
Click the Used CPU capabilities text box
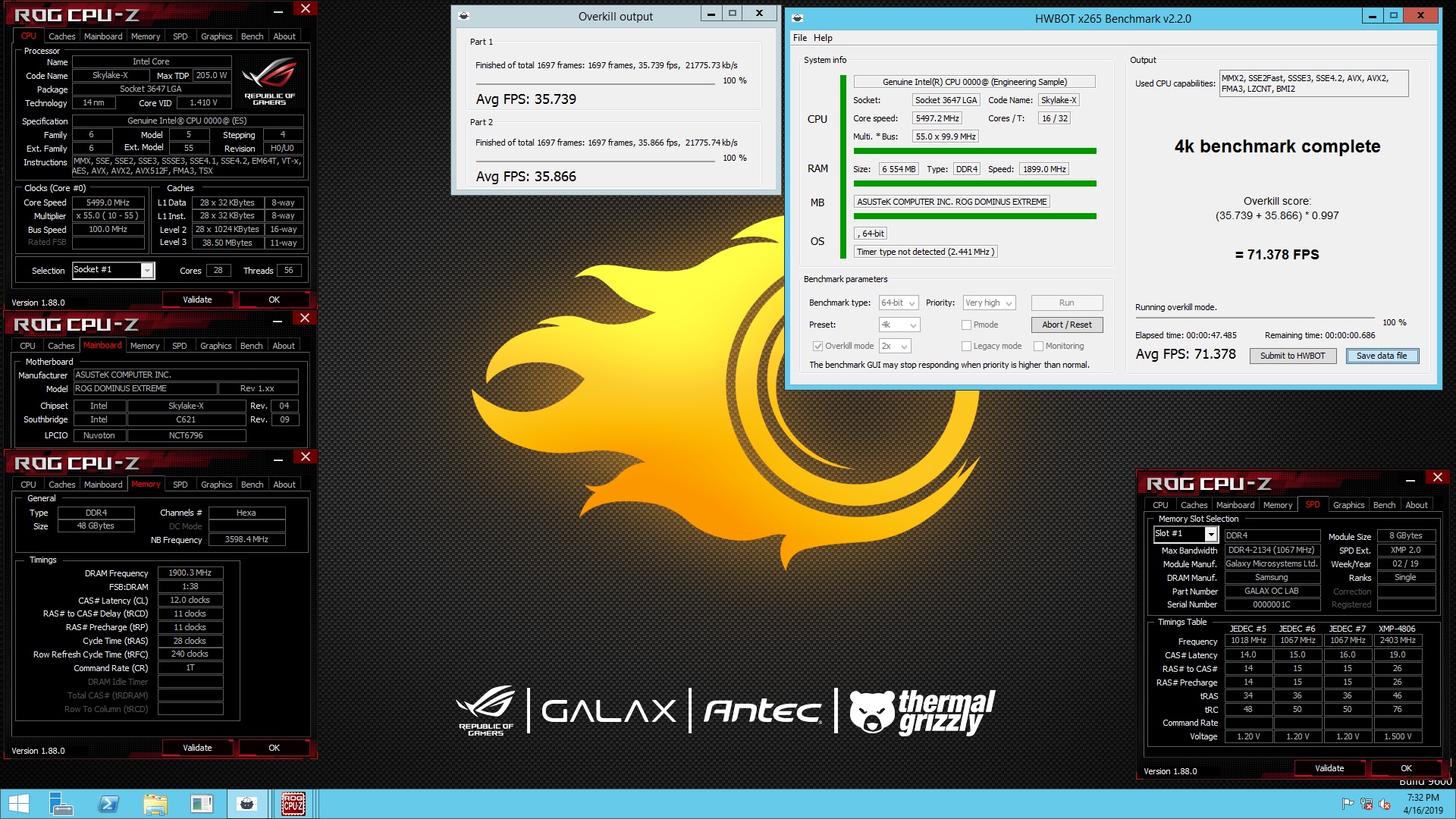click(x=1313, y=83)
